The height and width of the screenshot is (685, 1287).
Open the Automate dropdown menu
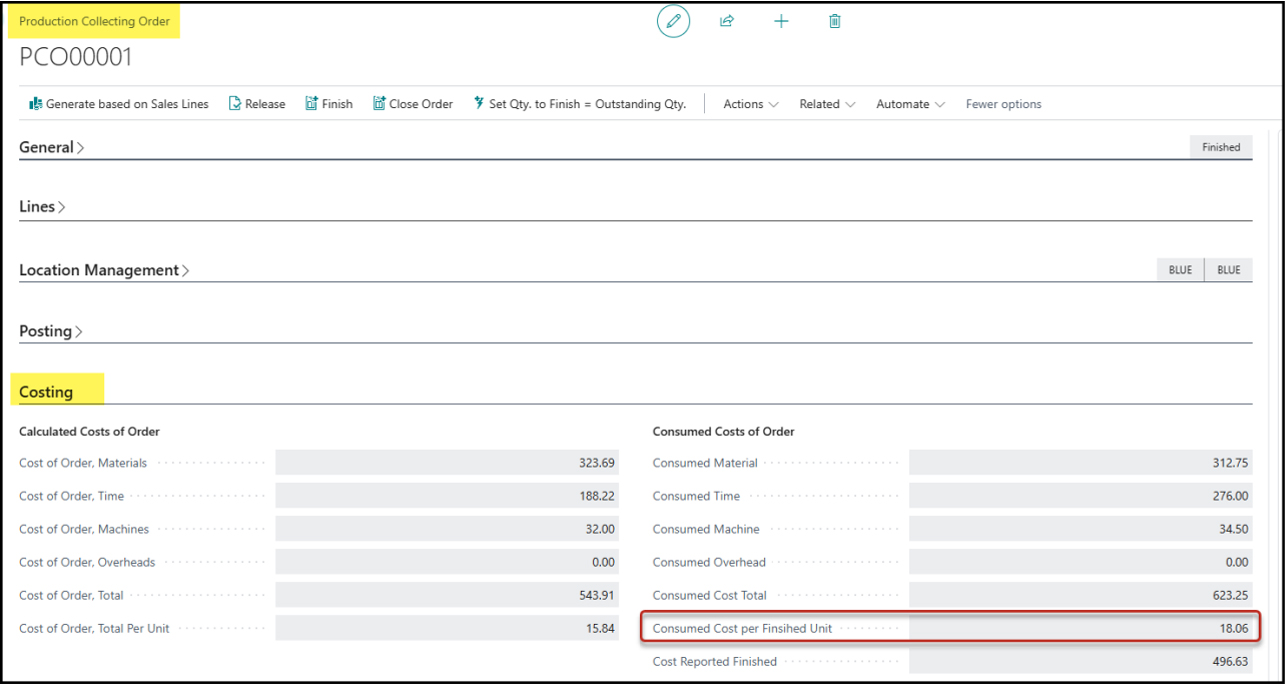pyautogui.click(x=910, y=104)
